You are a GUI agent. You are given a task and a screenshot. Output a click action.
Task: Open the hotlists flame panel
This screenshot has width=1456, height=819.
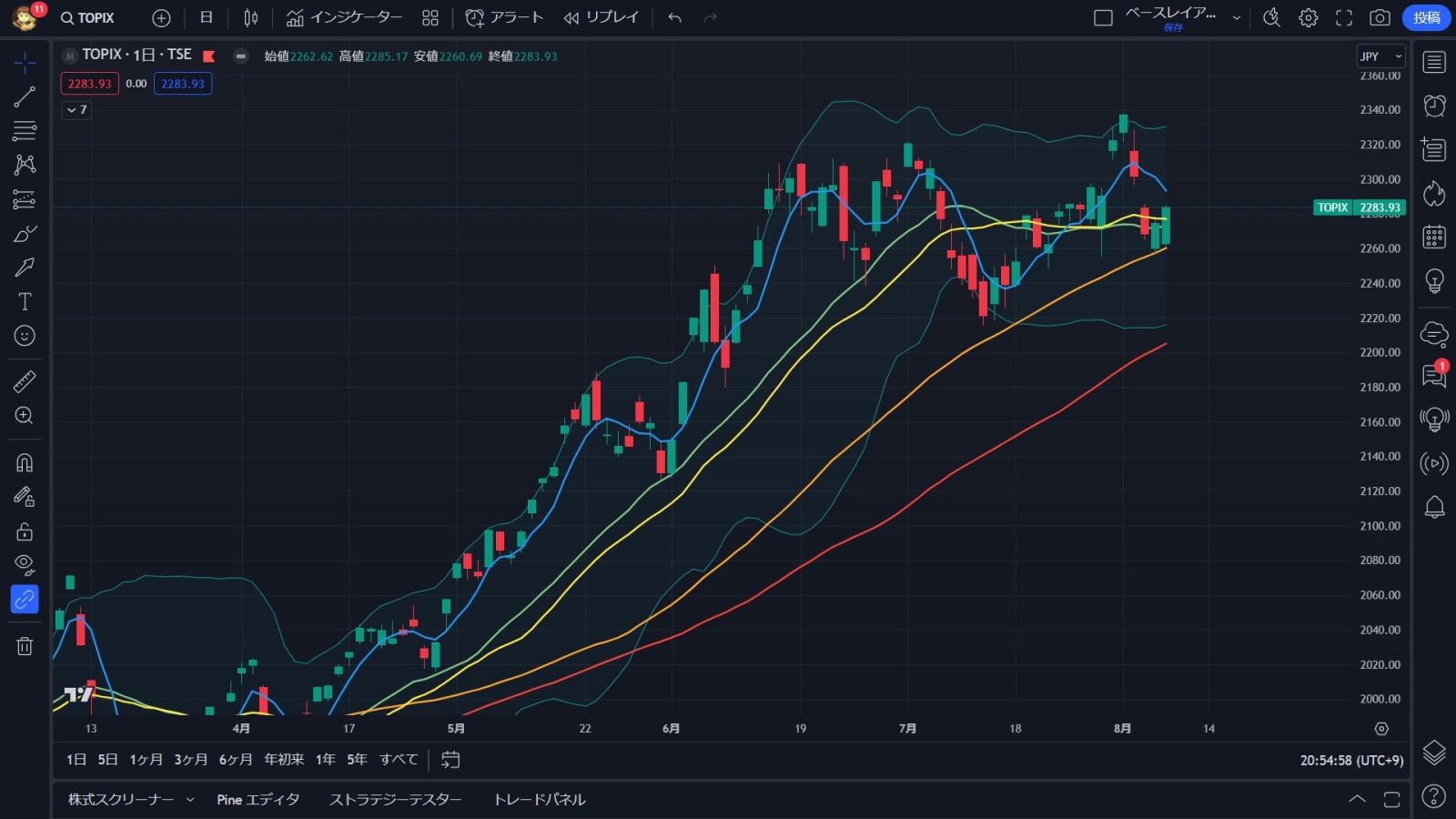(x=1434, y=193)
